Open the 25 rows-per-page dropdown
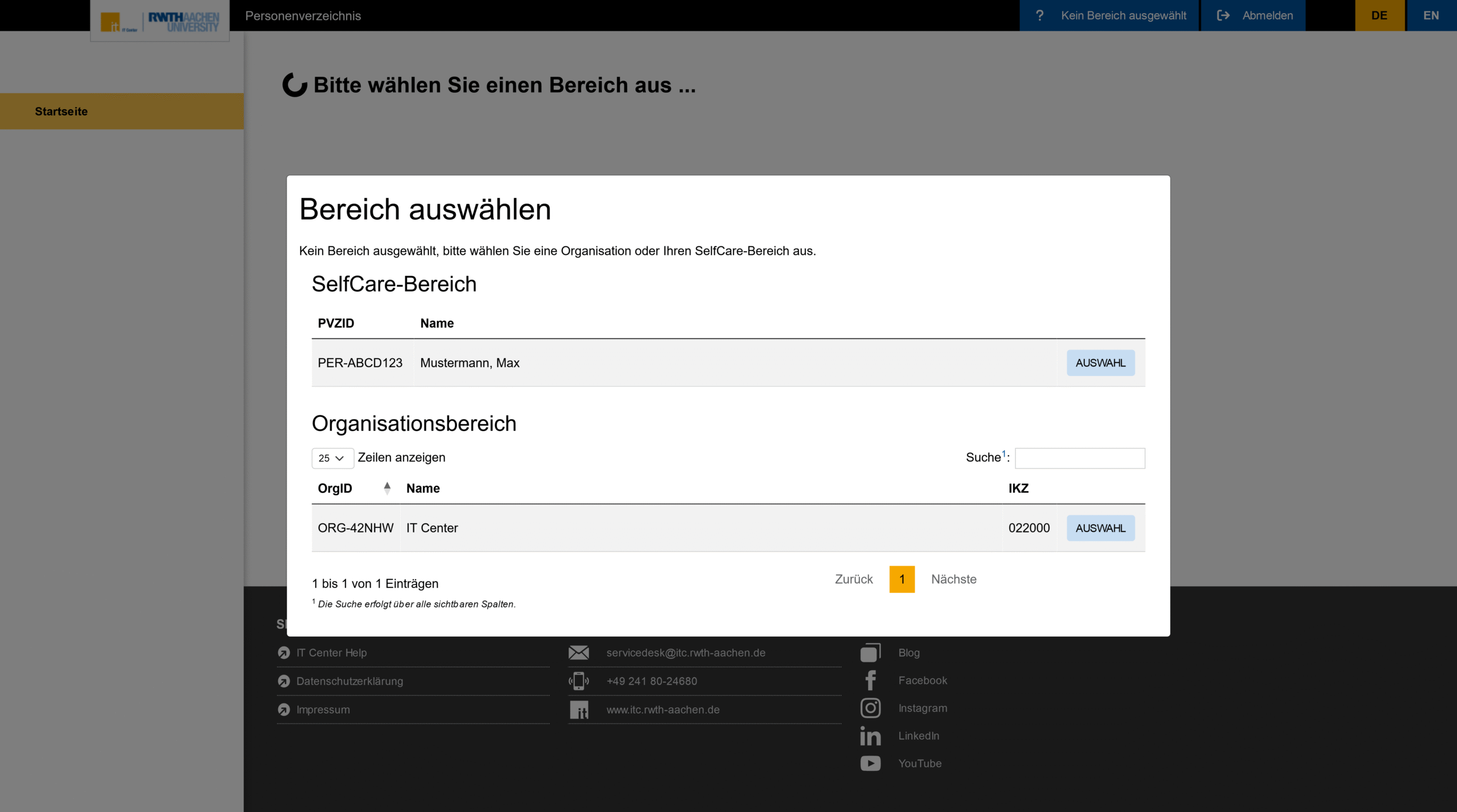1457x812 pixels. 332,458
